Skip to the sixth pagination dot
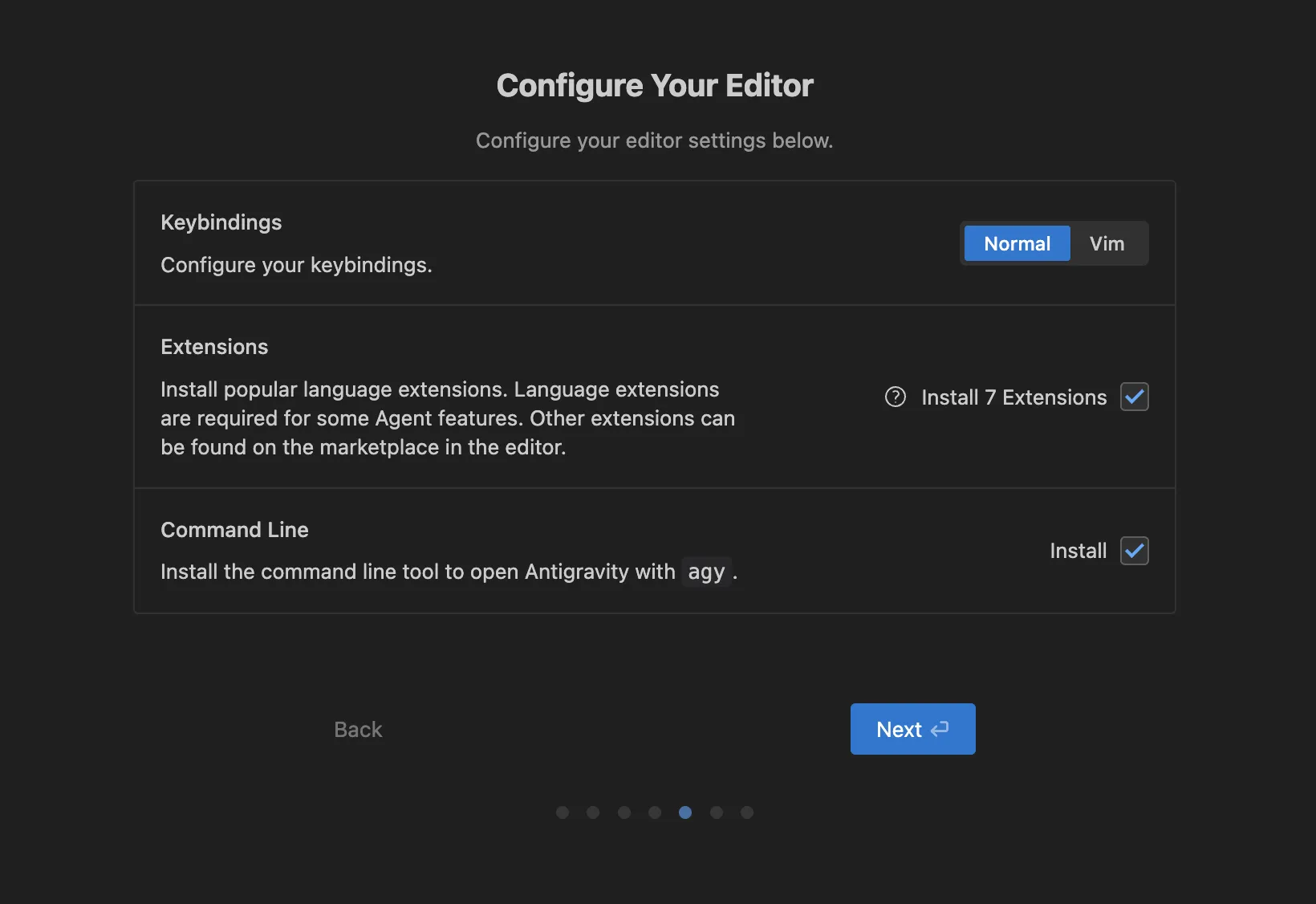 point(717,812)
